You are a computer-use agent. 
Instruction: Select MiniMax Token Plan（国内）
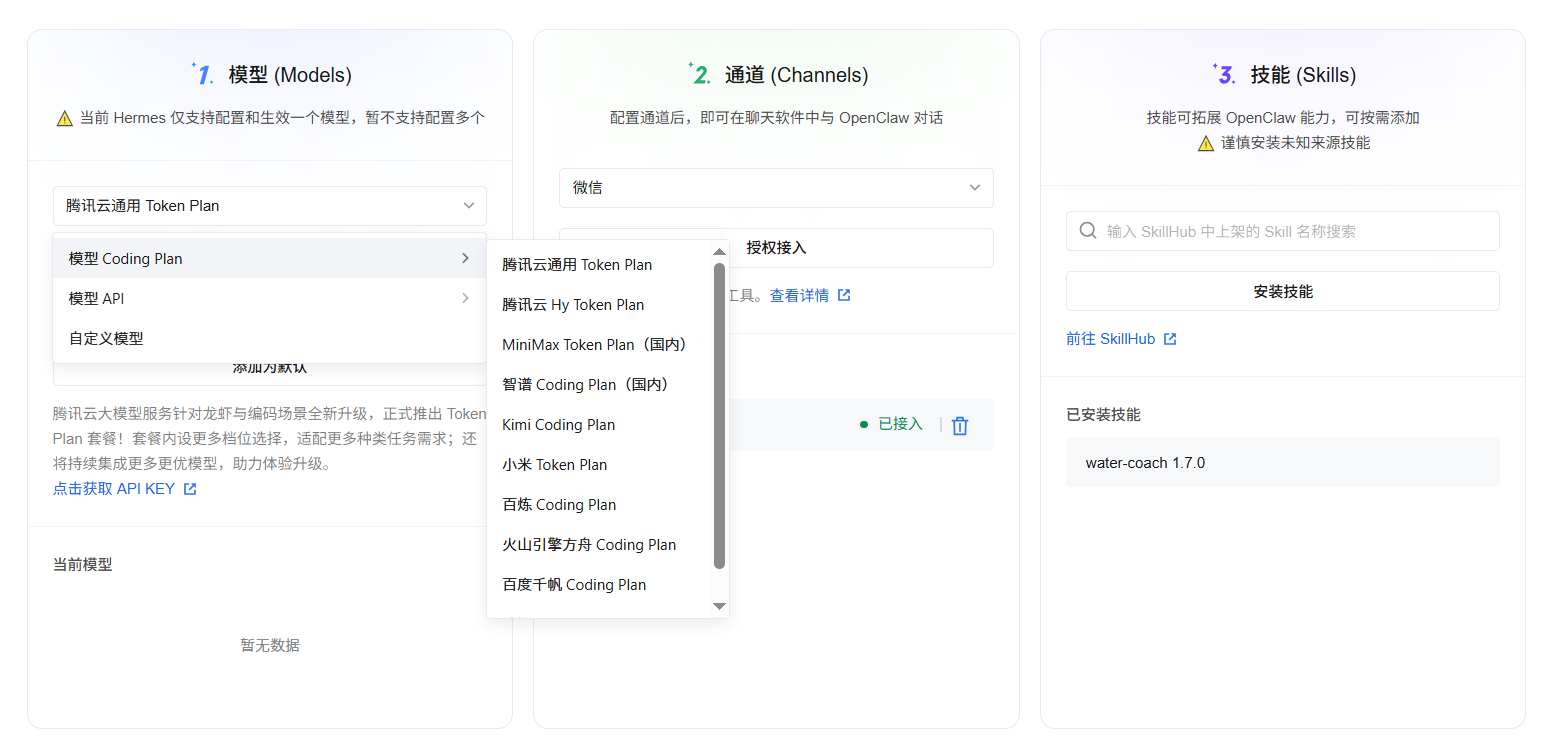pyautogui.click(x=600, y=345)
